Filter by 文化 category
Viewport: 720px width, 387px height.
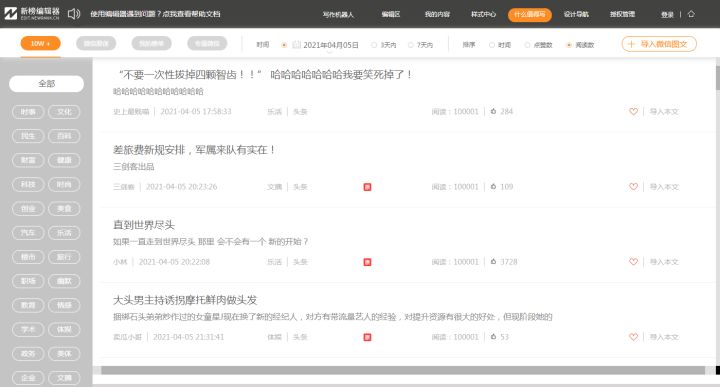click(64, 112)
